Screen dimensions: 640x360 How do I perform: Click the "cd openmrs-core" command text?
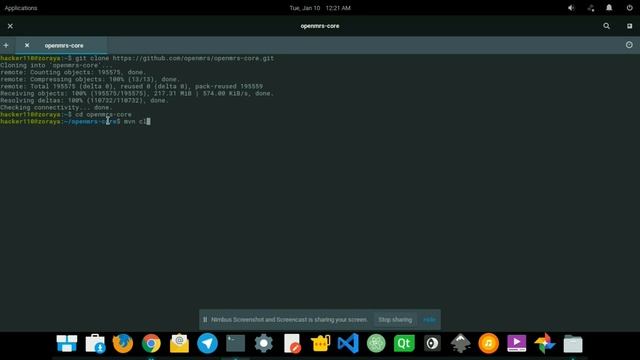[103, 115]
